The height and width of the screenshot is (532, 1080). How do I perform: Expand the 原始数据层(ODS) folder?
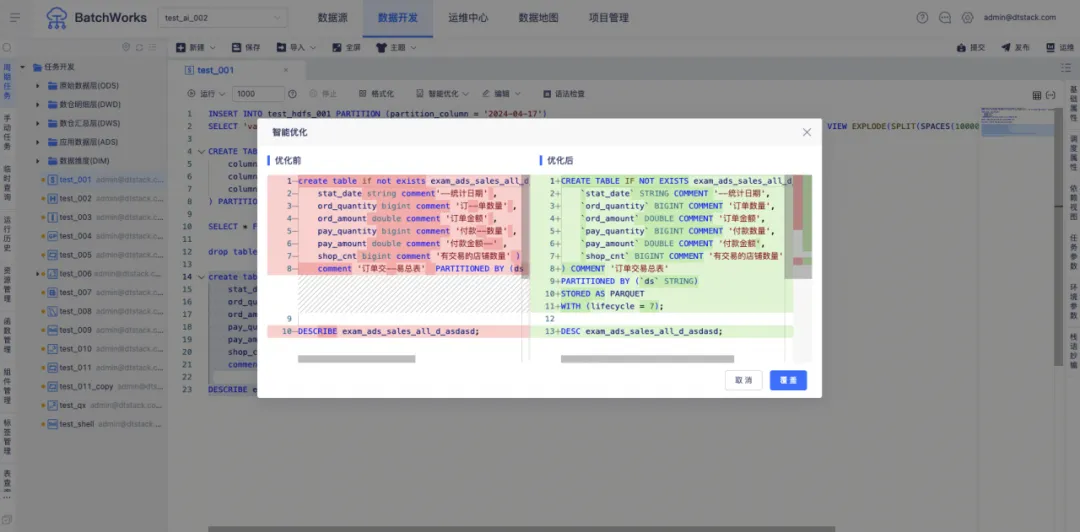(x=38, y=85)
